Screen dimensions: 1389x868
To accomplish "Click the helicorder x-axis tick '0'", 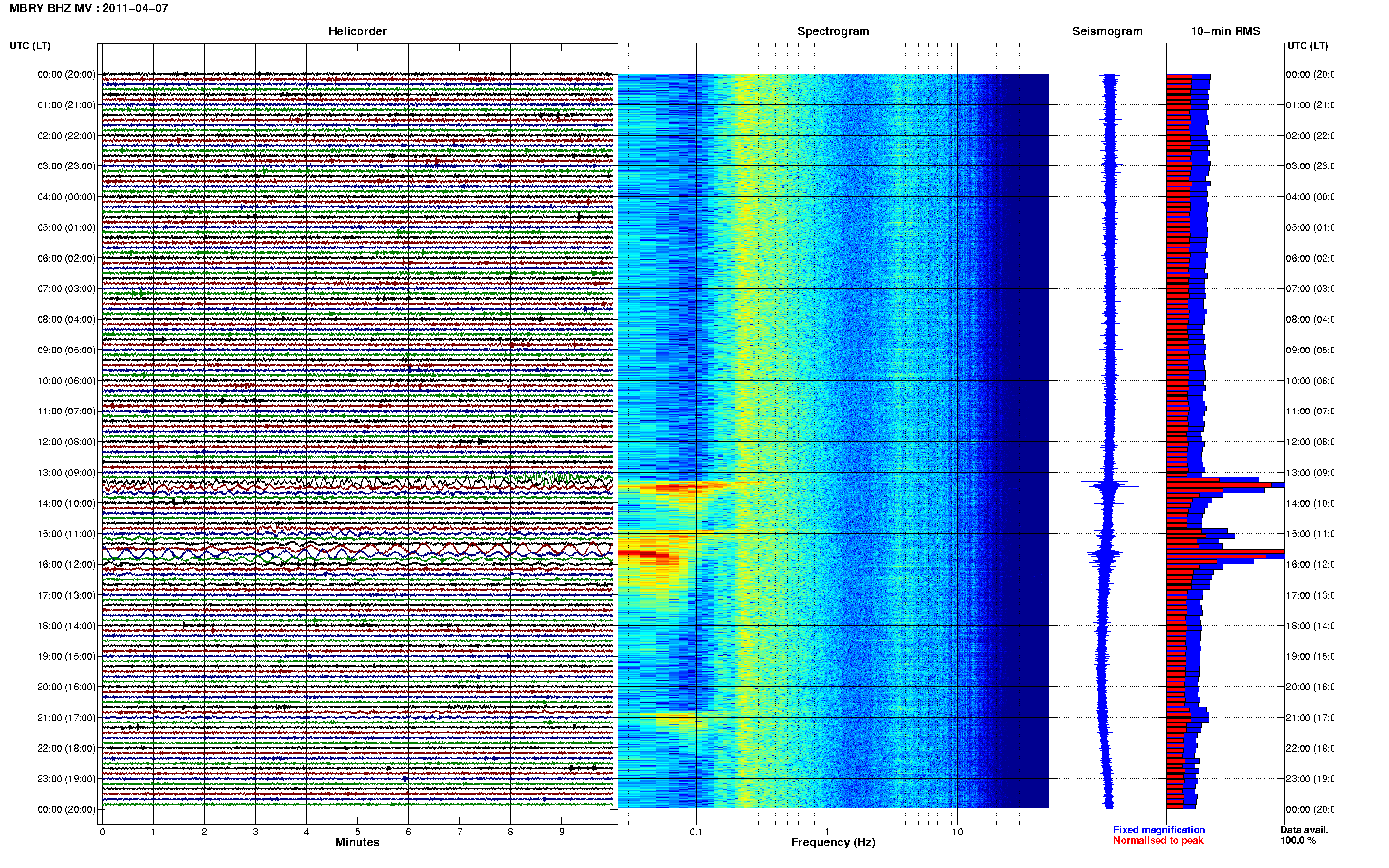I will 102,832.
